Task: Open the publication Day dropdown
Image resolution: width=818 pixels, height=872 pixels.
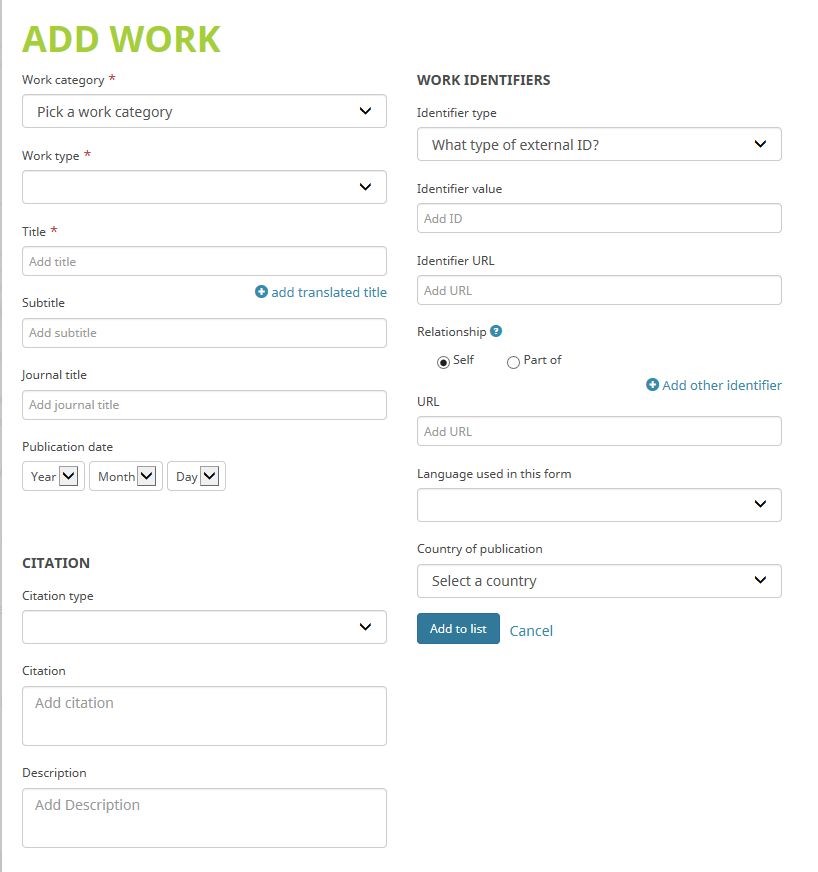Action: 196,477
